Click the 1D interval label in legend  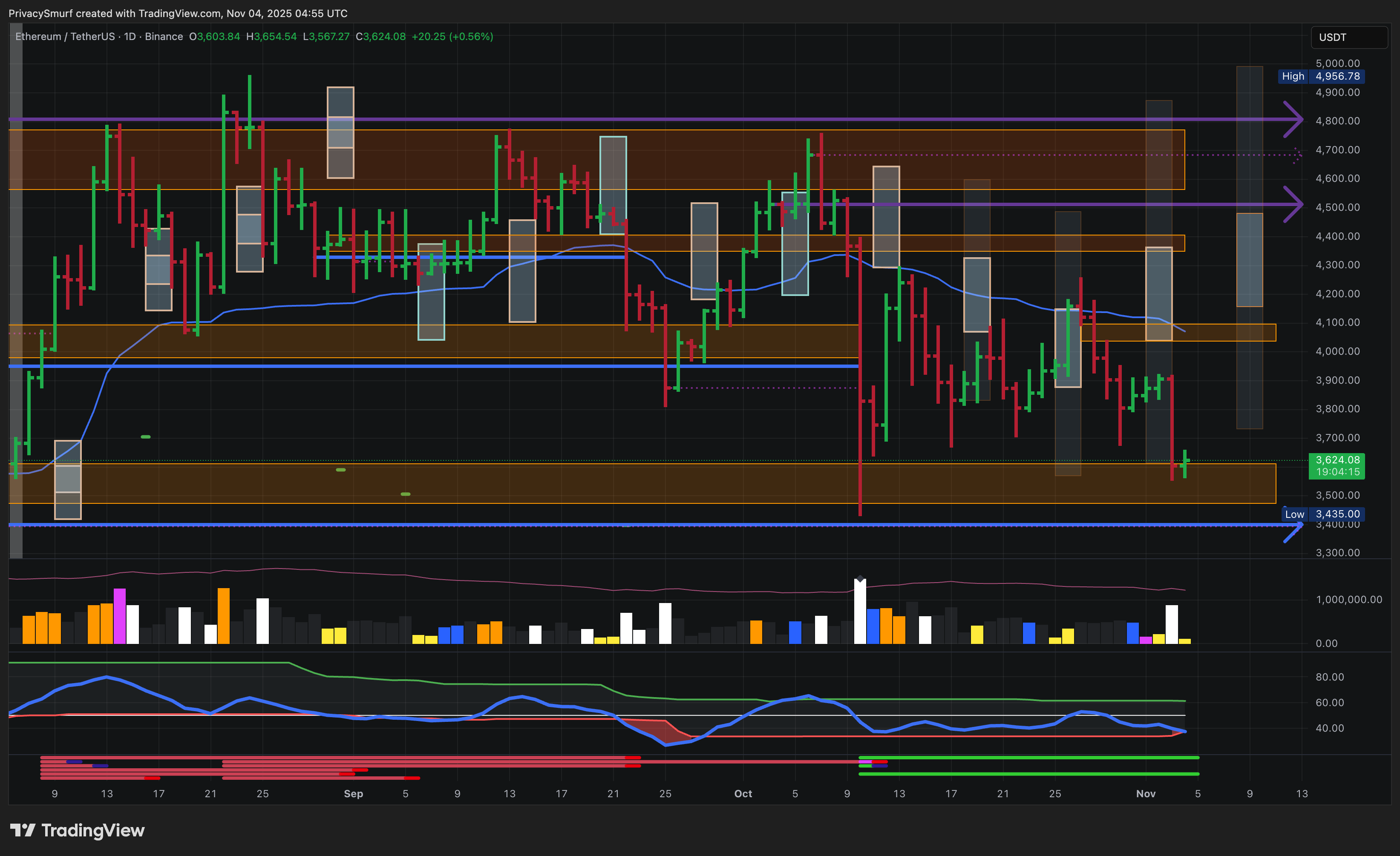click(x=130, y=36)
